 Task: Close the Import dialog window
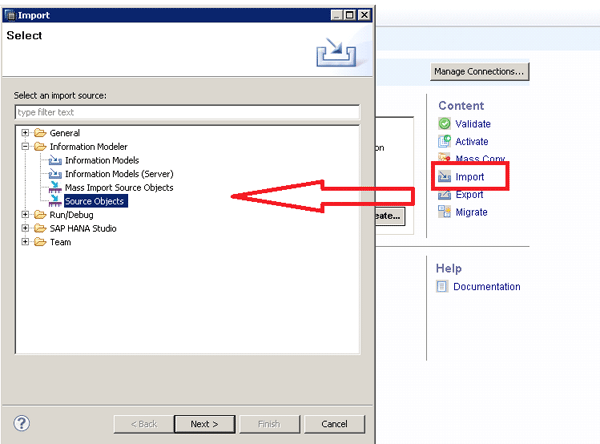pyautogui.click(x=364, y=15)
